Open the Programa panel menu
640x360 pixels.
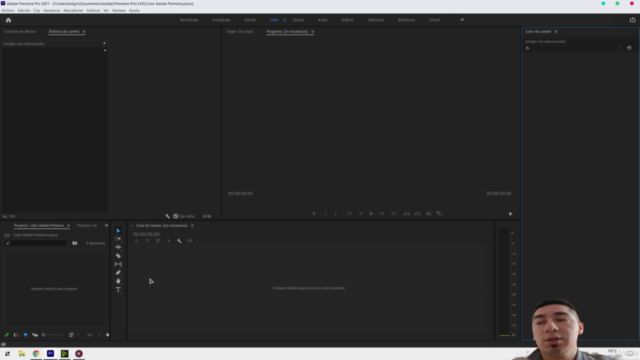click(x=313, y=31)
